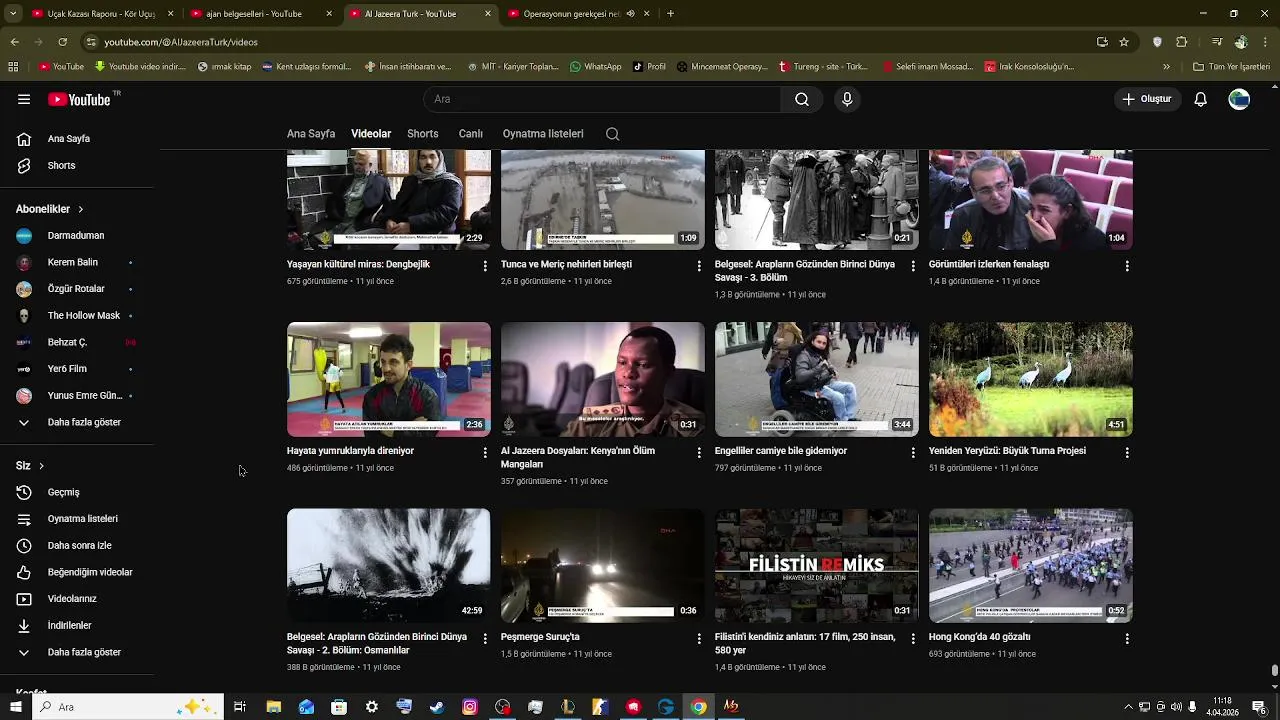This screenshot has height=720, width=1280.
Task: Show hidden system tray icons
Action: tap(1129, 707)
